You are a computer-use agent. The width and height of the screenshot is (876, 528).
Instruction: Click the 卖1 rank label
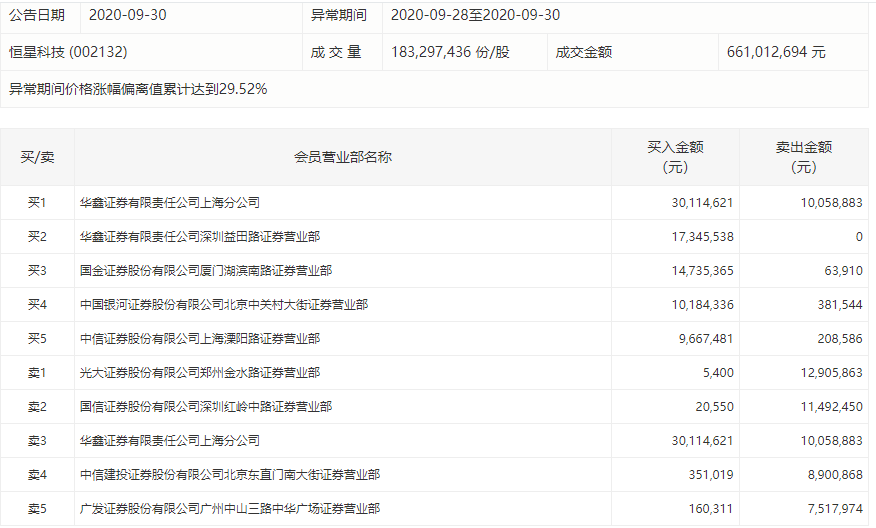37,373
